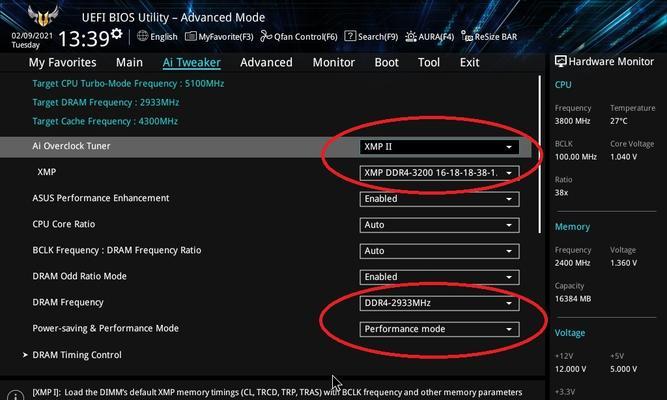The image size is (667, 400).
Task: Open the Tool tab
Action: (429, 63)
